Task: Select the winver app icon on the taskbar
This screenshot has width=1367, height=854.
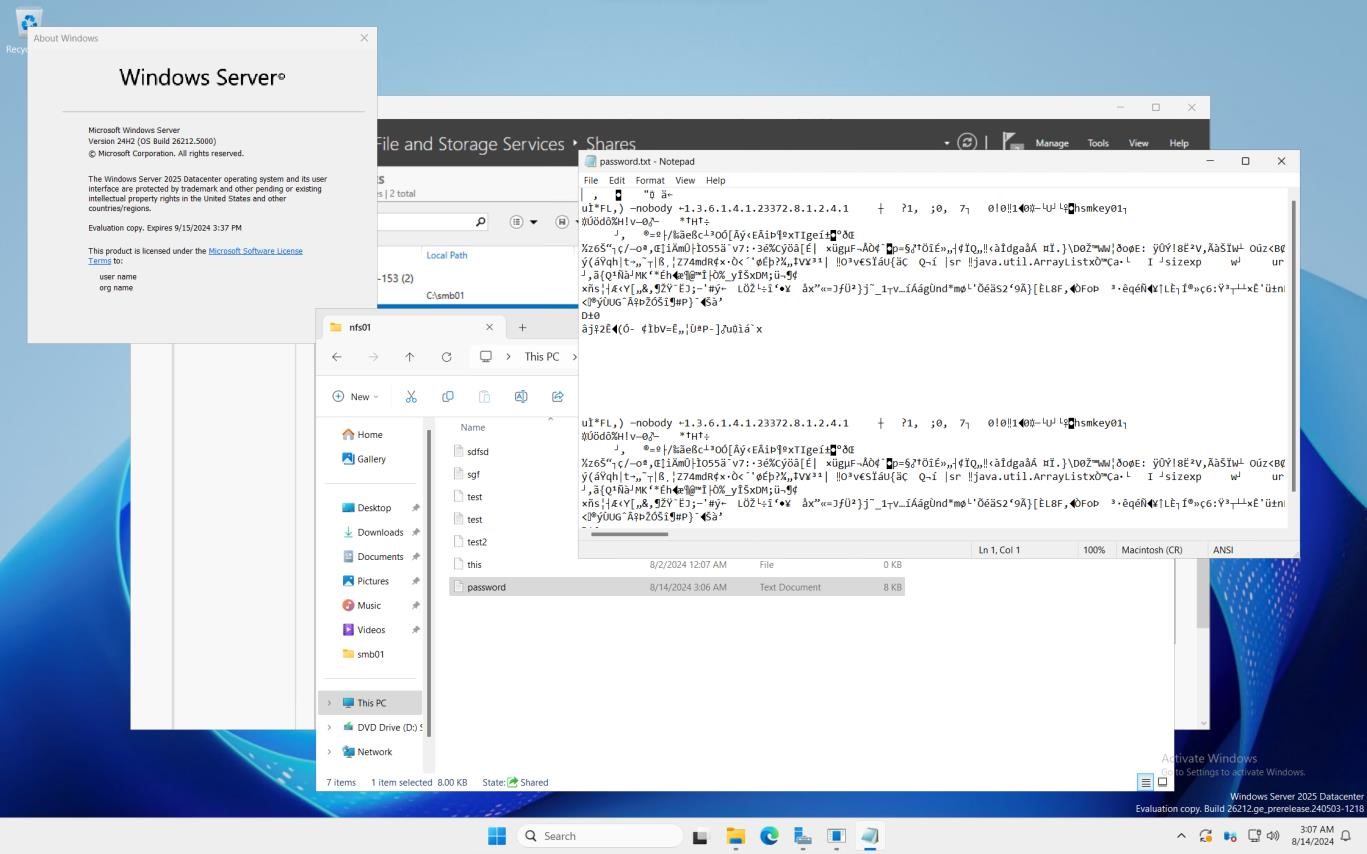Action: [x=836, y=836]
